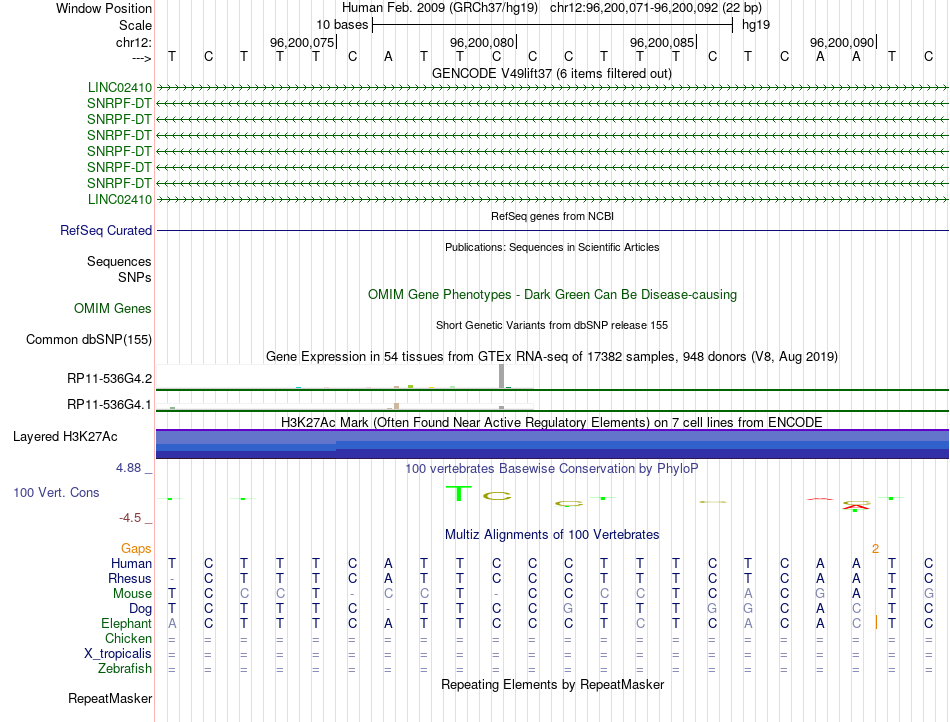
Task: Click the Human Feb. 2009 (GRCh37/hg19) assembly text
Action: tap(440, 8)
